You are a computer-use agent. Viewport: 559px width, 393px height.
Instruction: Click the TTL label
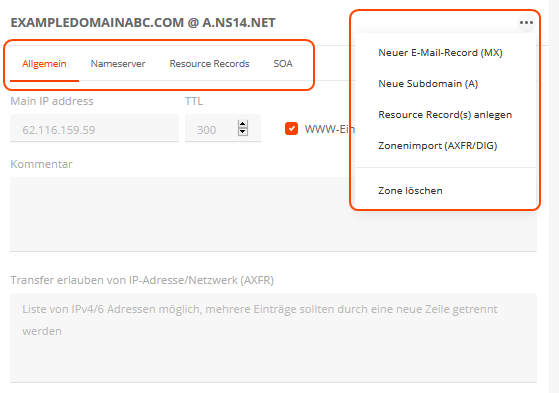coord(194,101)
